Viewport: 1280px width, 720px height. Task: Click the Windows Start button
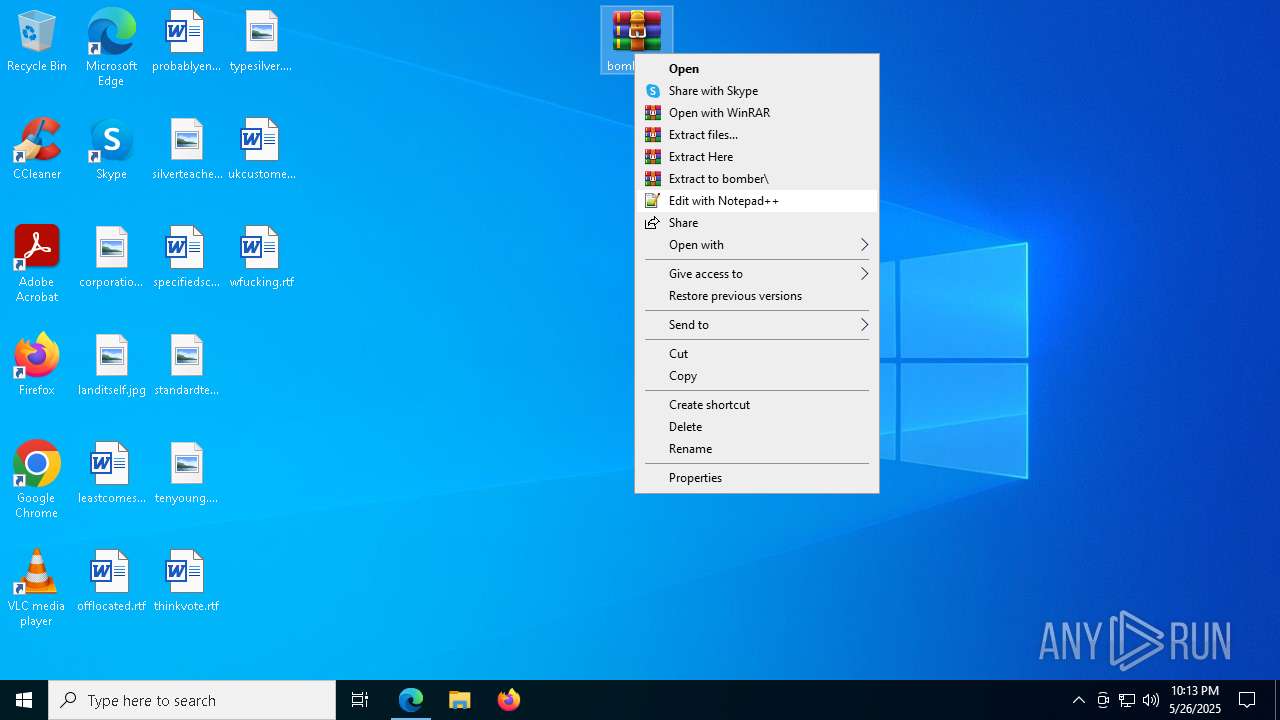pos(24,700)
